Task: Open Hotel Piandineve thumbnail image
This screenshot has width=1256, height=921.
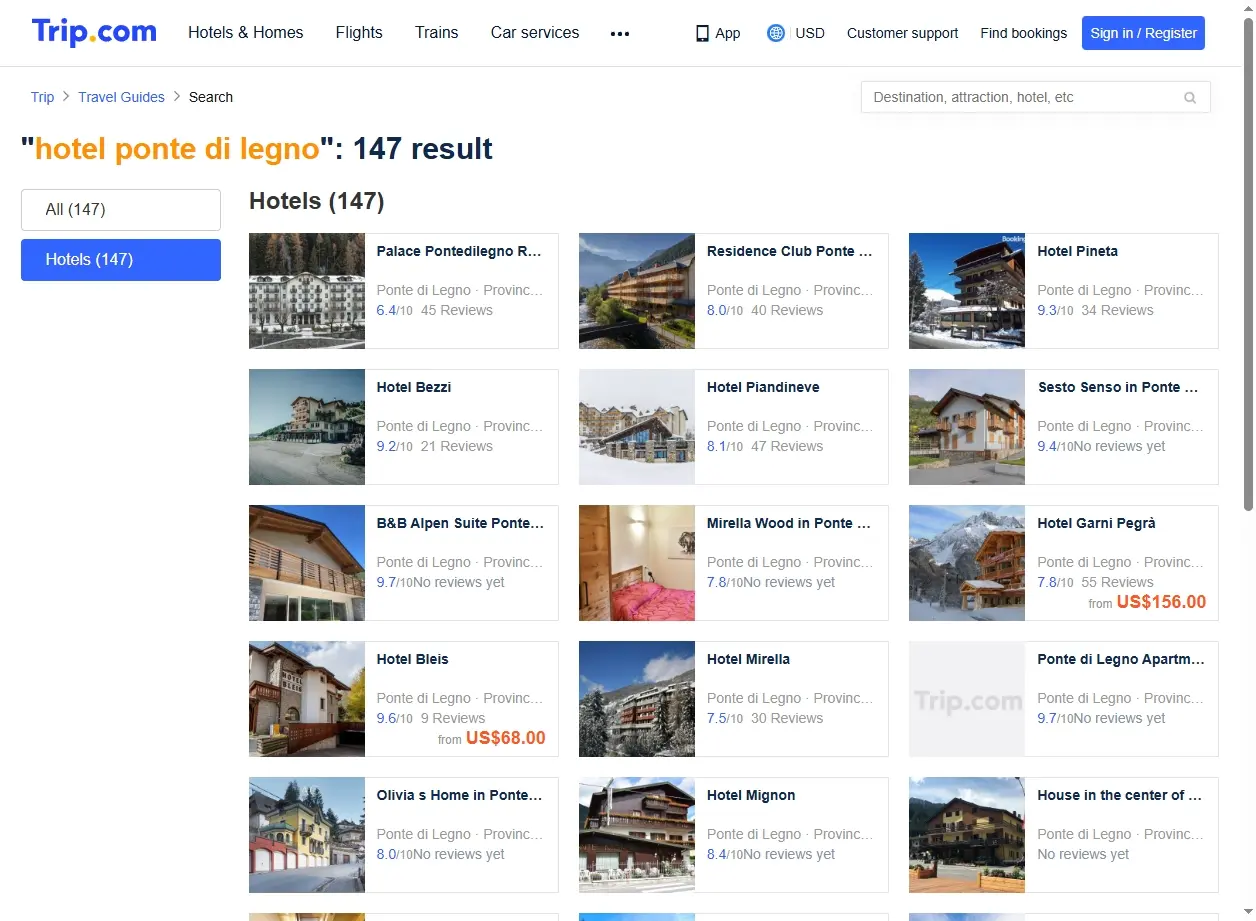Action: click(x=637, y=427)
